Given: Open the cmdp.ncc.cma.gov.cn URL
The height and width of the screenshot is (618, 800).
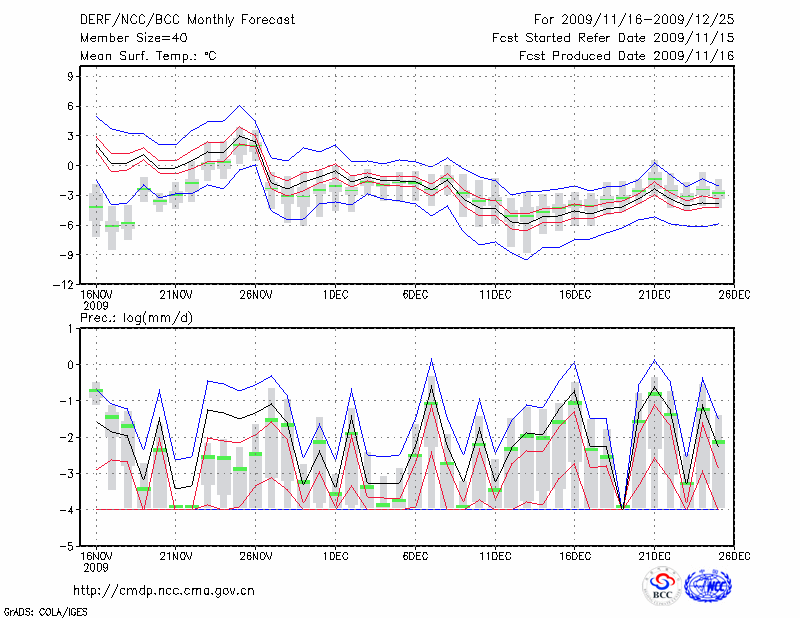Looking at the screenshot, I should point(165,590).
